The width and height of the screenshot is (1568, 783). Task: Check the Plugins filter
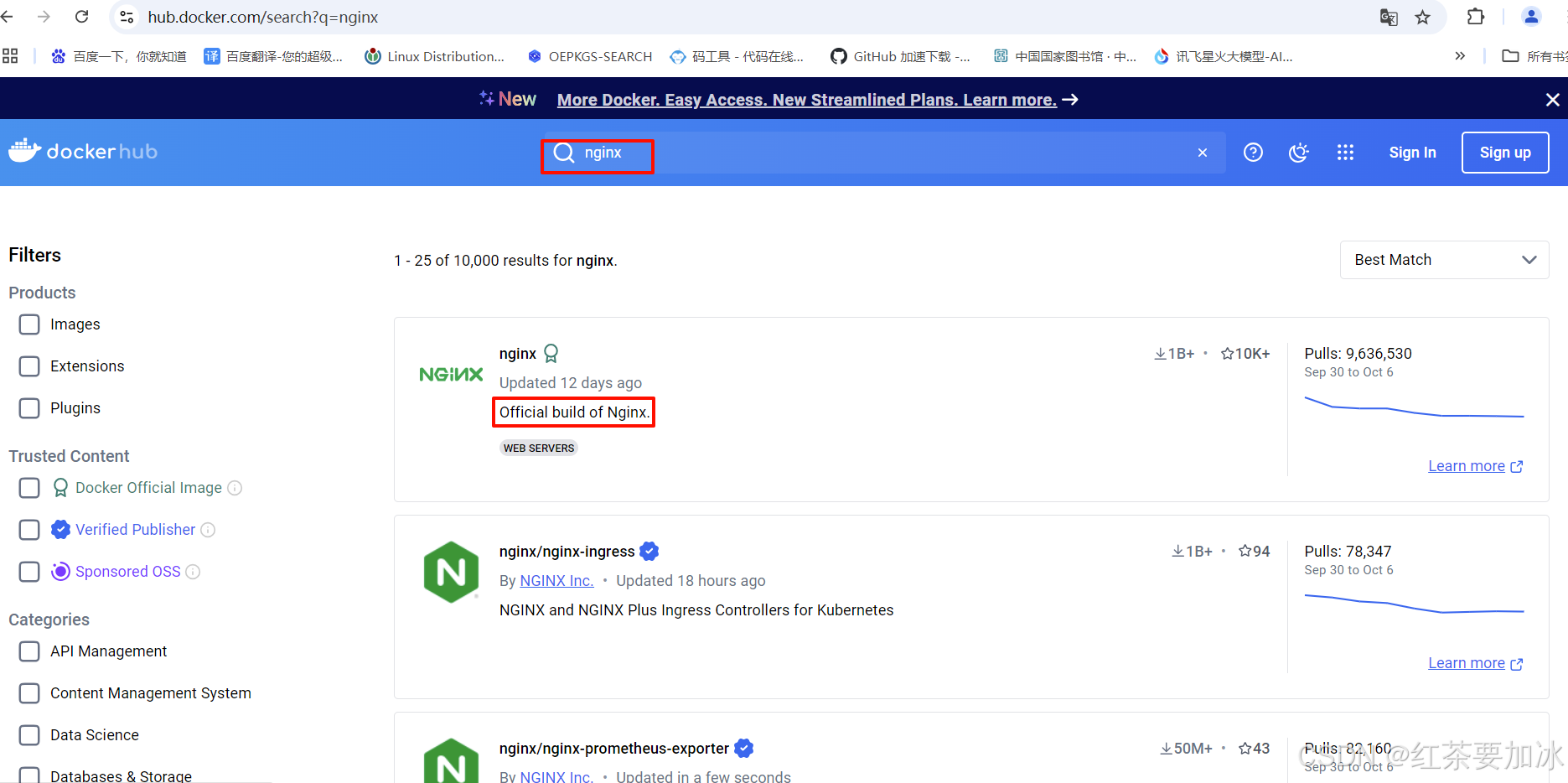click(x=29, y=408)
